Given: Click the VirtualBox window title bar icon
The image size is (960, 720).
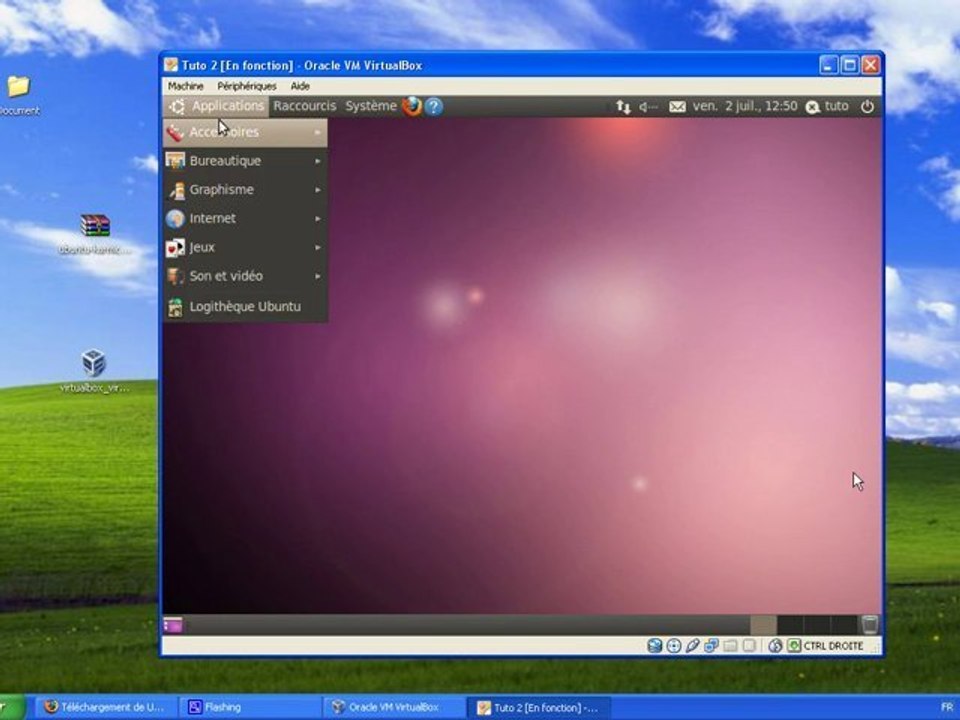Looking at the screenshot, I should click(x=171, y=65).
